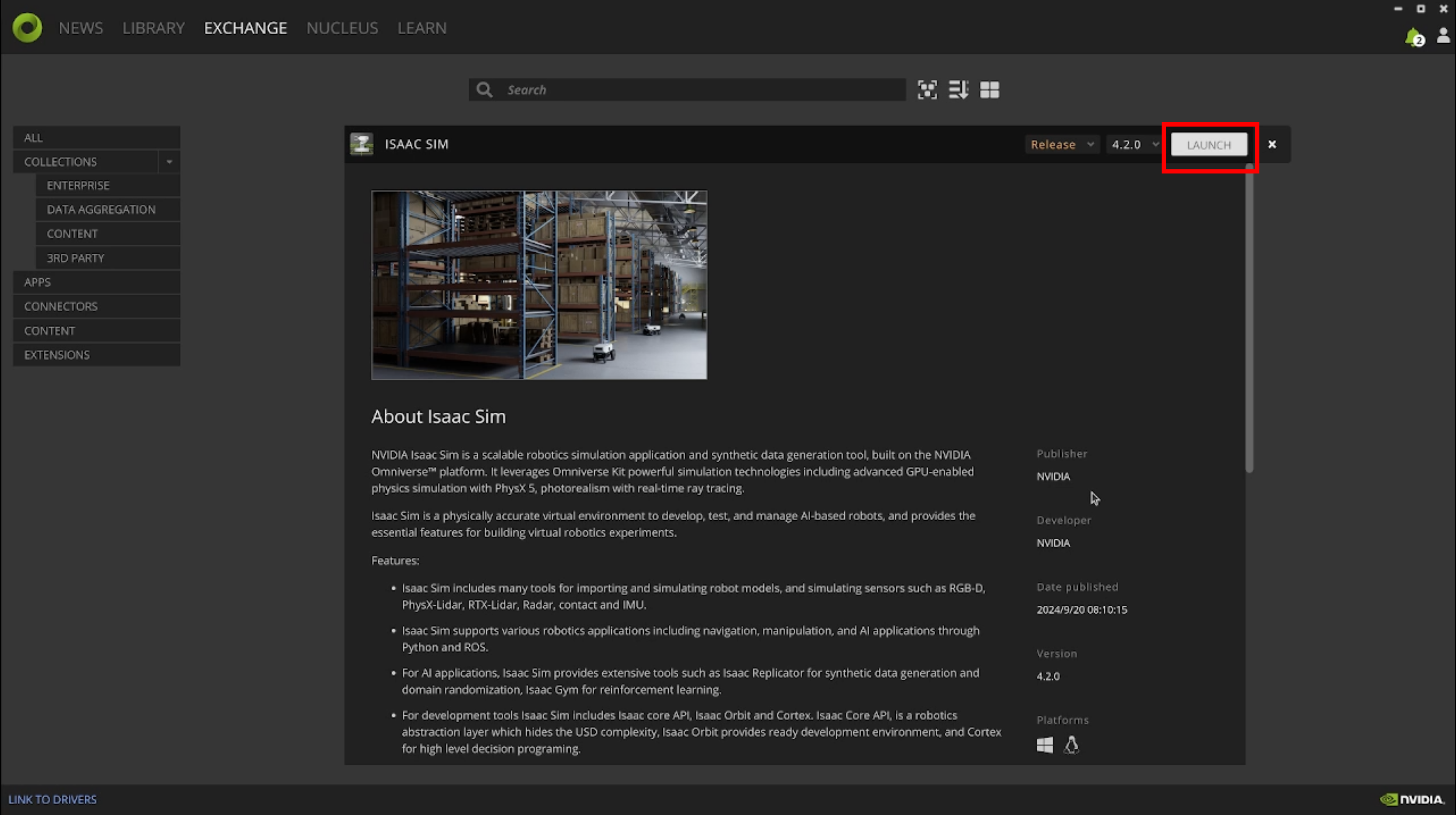Open the Nucleus tab
Image resolution: width=1456 pixels, height=815 pixels.
tap(342, 28)
